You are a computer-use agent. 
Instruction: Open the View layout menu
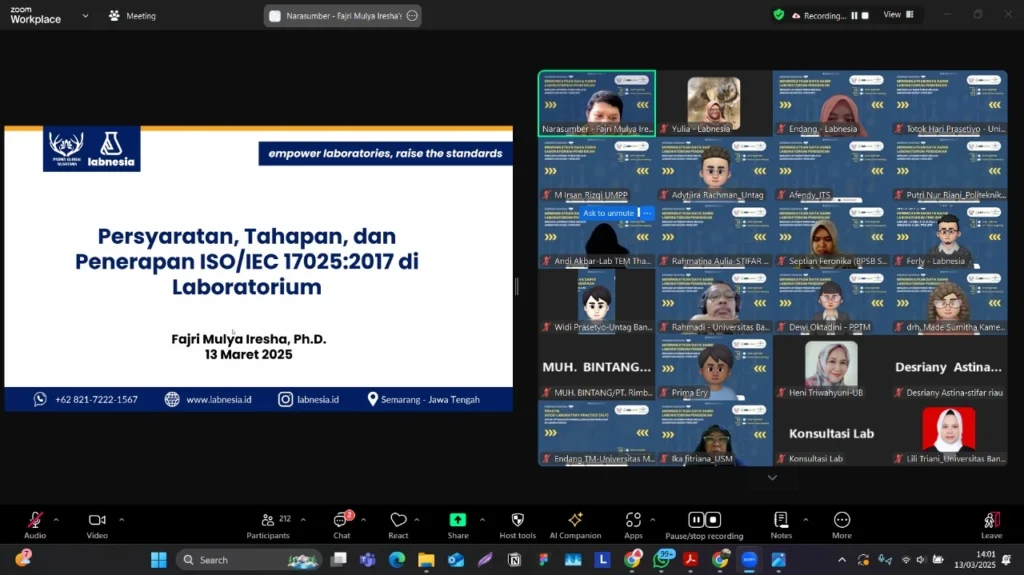(x=896, y=15)
